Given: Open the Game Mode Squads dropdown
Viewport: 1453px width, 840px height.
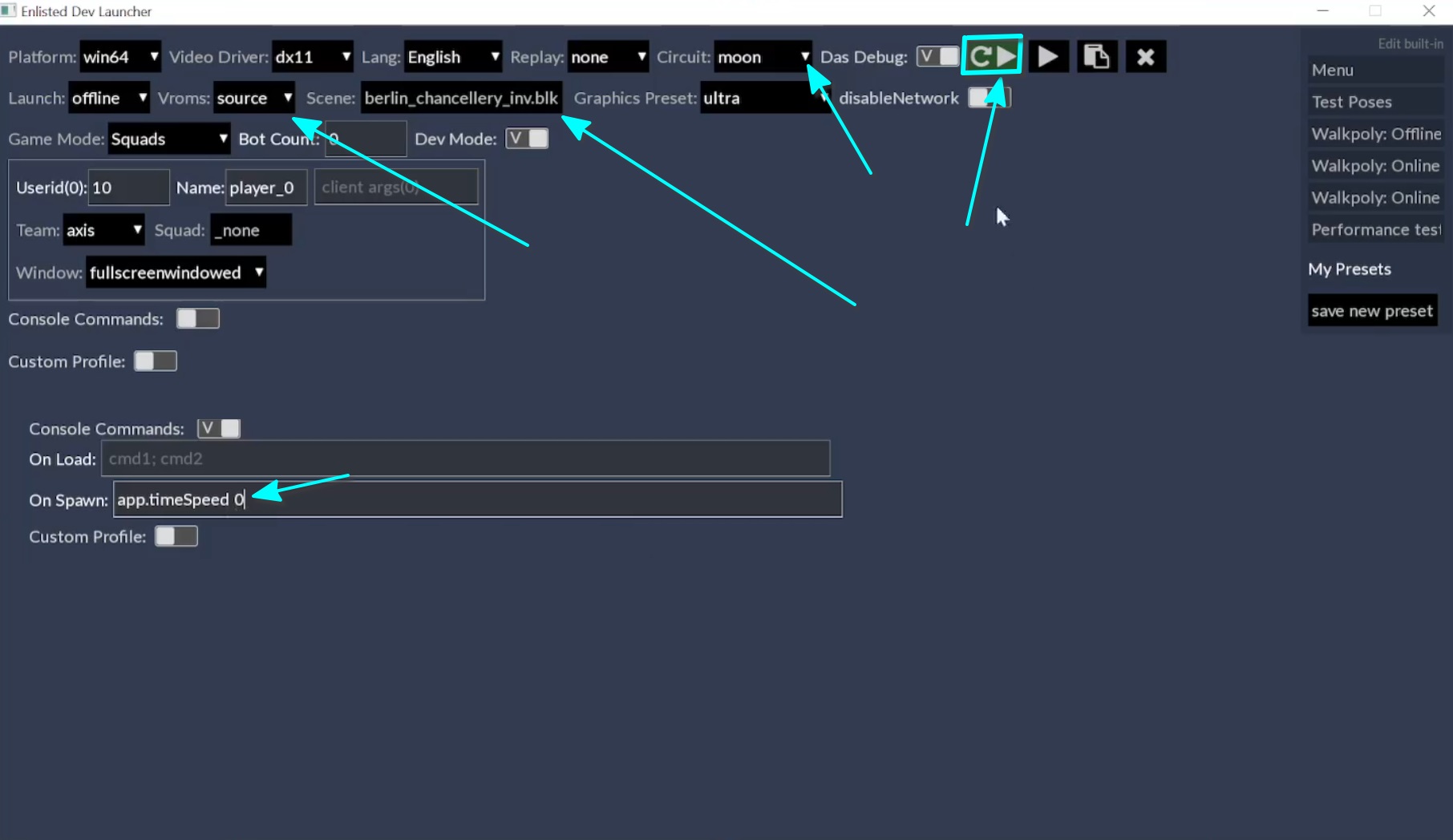Looking at the screenshot, I should pos(168,139).
